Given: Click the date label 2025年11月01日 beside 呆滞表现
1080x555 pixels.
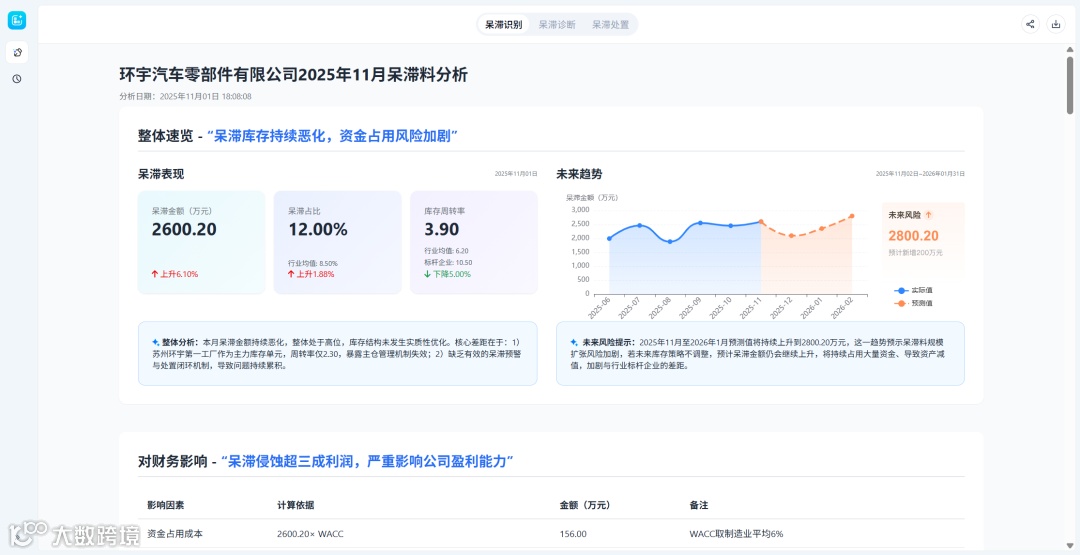Looking at the screenshot, I should [516, 174].
